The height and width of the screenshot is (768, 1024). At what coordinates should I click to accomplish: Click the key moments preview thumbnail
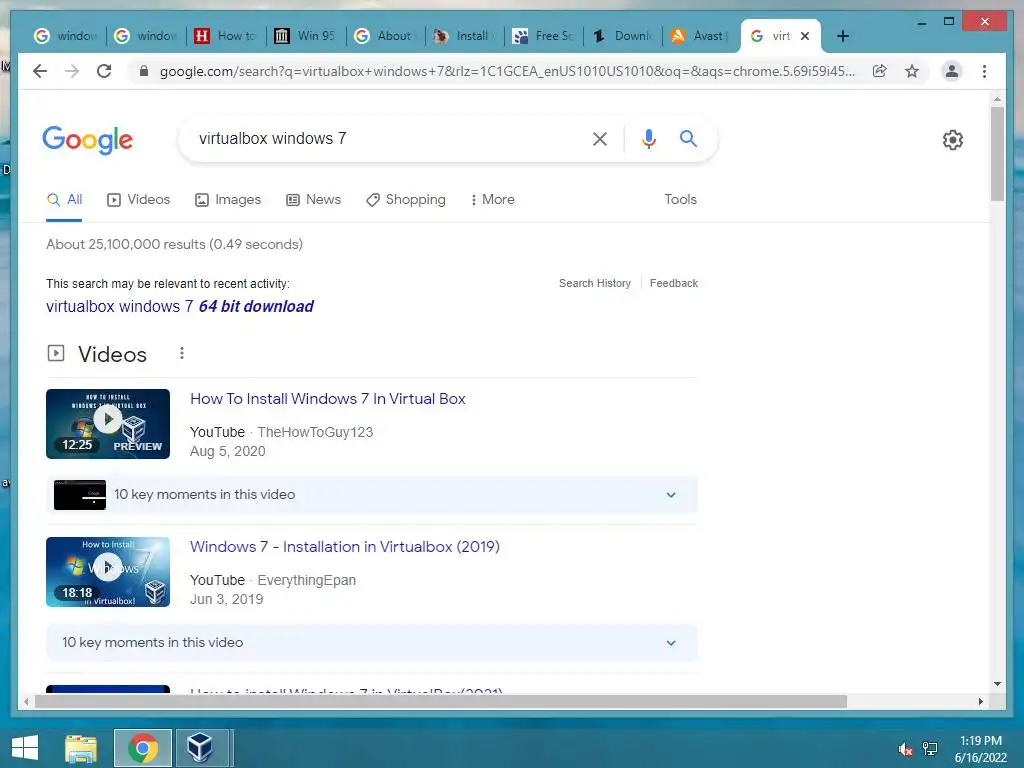click(x=80, y=495)
